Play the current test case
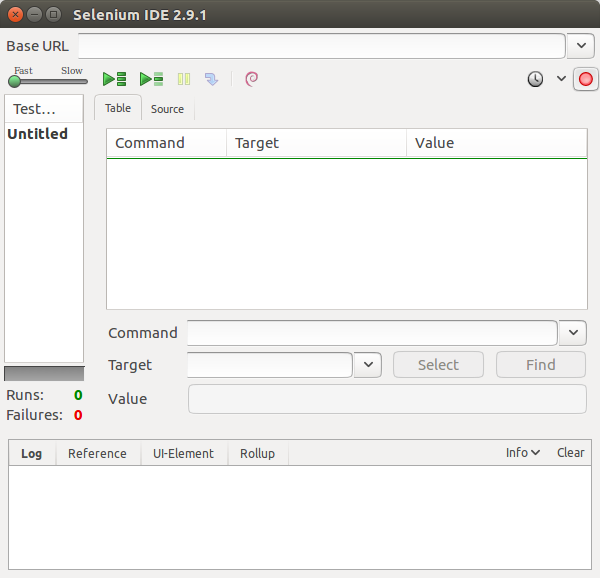The image size is (600, 578). coord(152,79)
